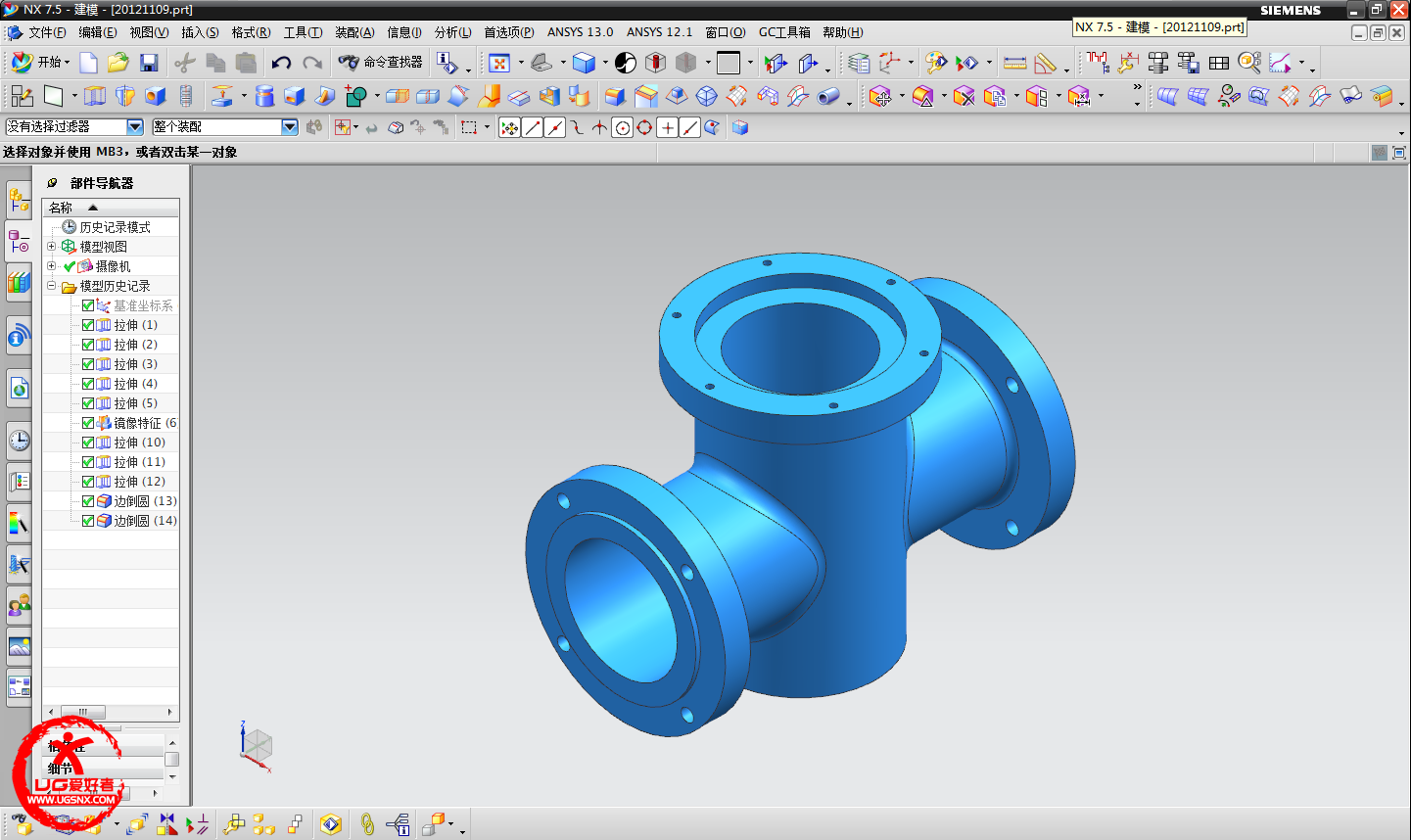Toggle the 边倒圆 (13) feature checkbox

(88, 501)
